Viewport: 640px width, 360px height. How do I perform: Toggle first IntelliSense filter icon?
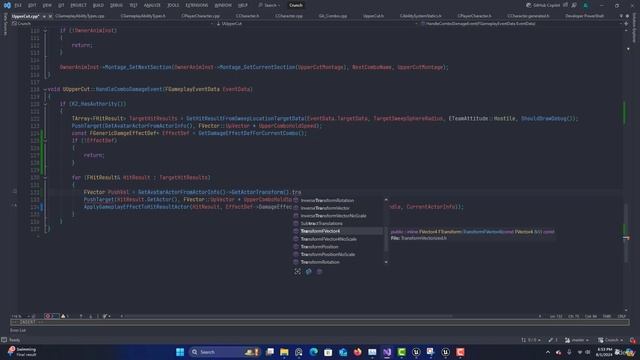point(298,271)
